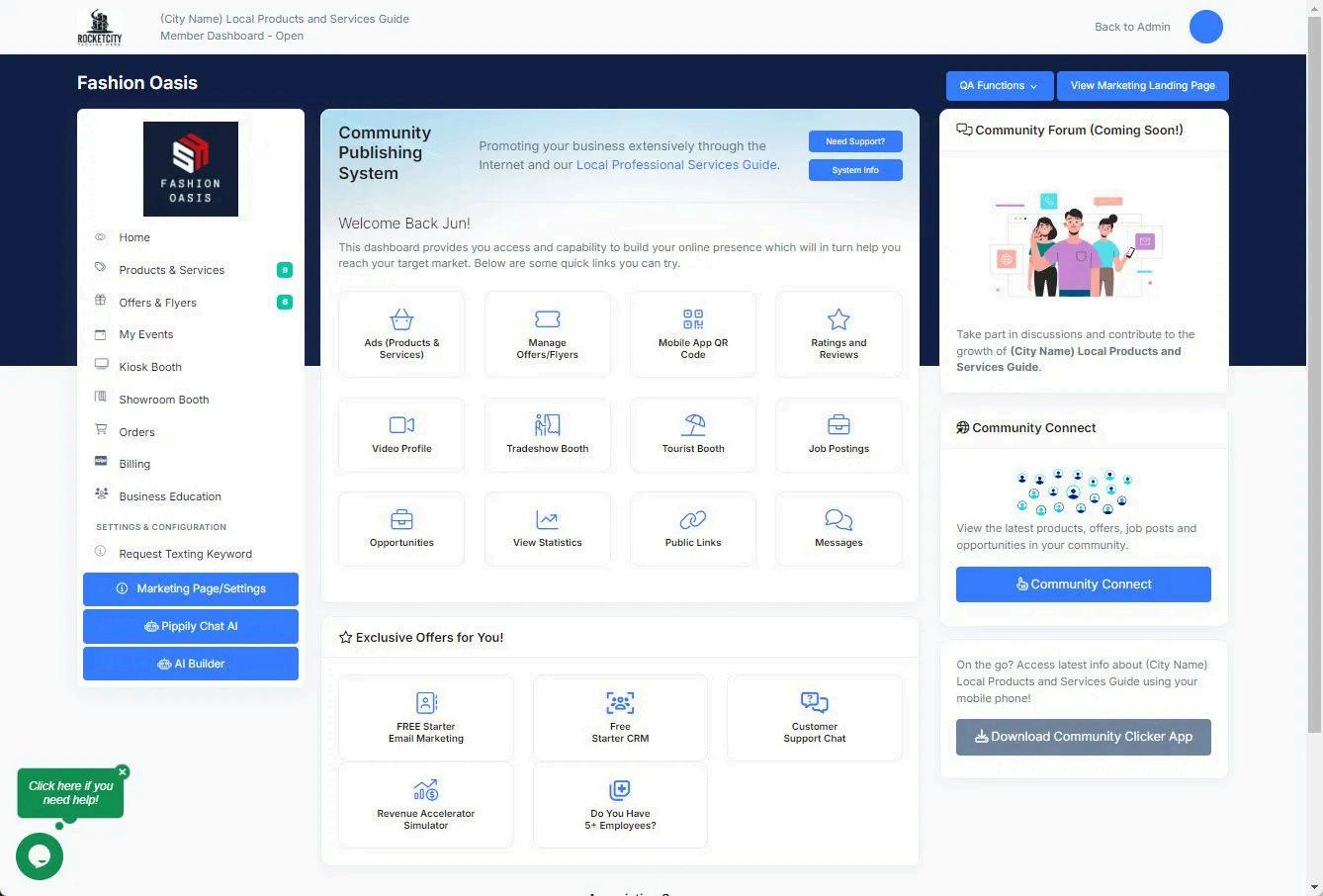This screenshot has width=1323, height=896.
Task: Open the Messages chat bubbles tile
Action: point(838,529)
